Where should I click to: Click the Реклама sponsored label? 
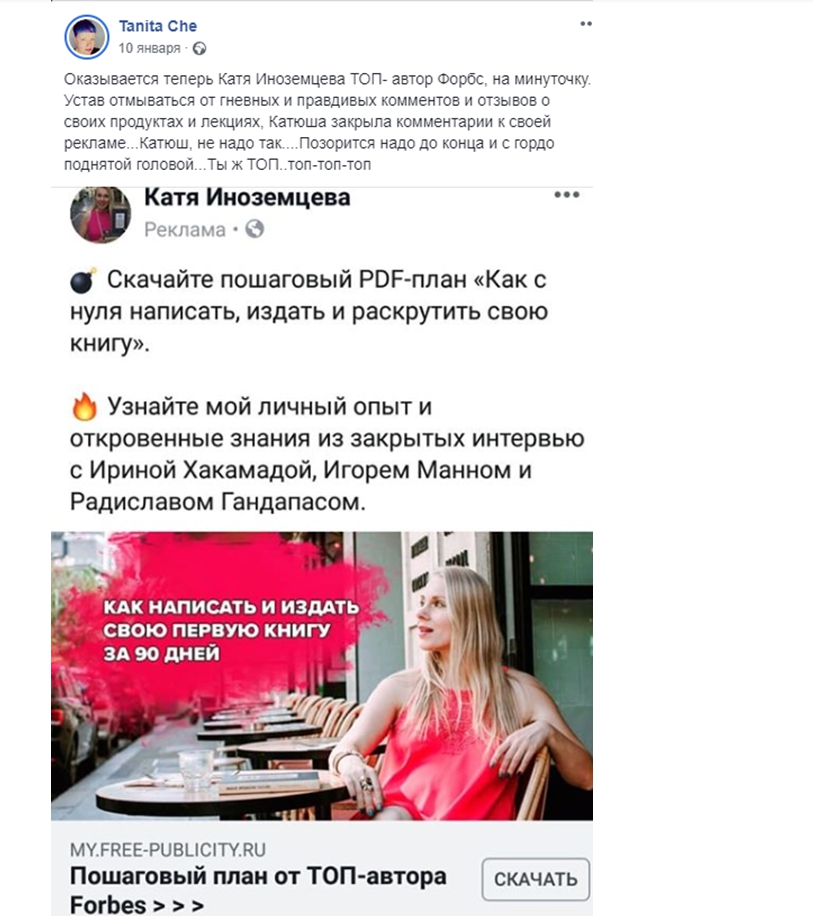coord(185,230)
